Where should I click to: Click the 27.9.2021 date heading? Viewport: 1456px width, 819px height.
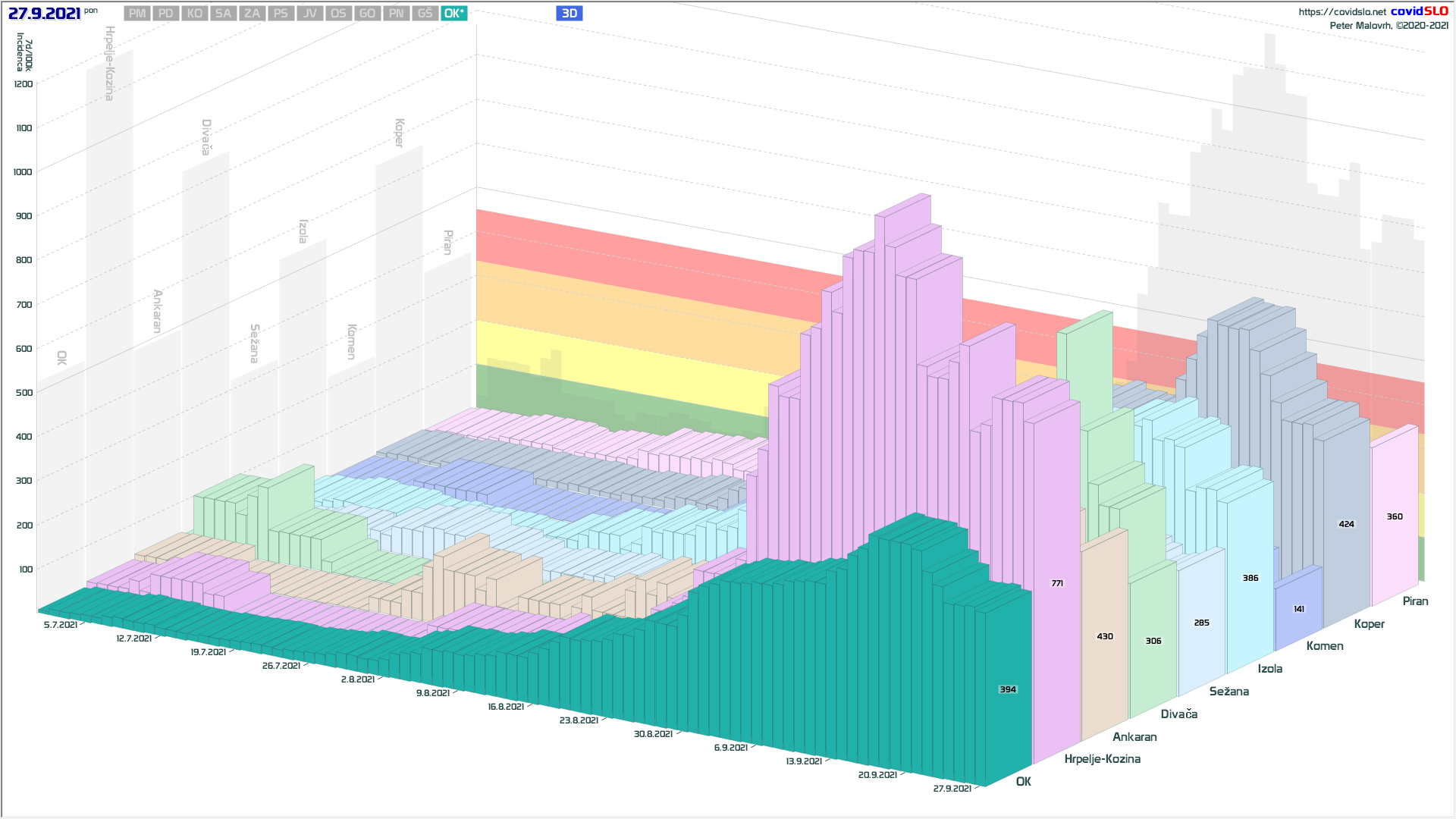[x=44, y=14]
